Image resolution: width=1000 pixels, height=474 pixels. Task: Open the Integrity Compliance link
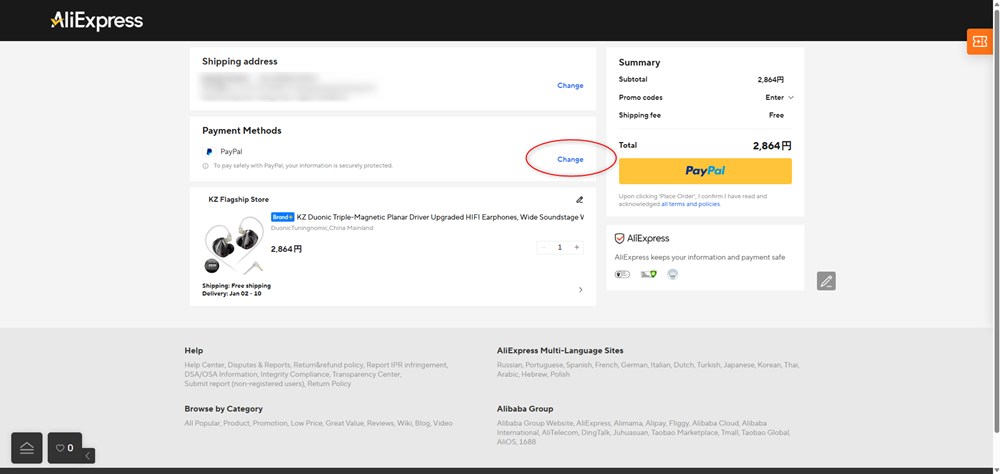(x=294, y=374)
